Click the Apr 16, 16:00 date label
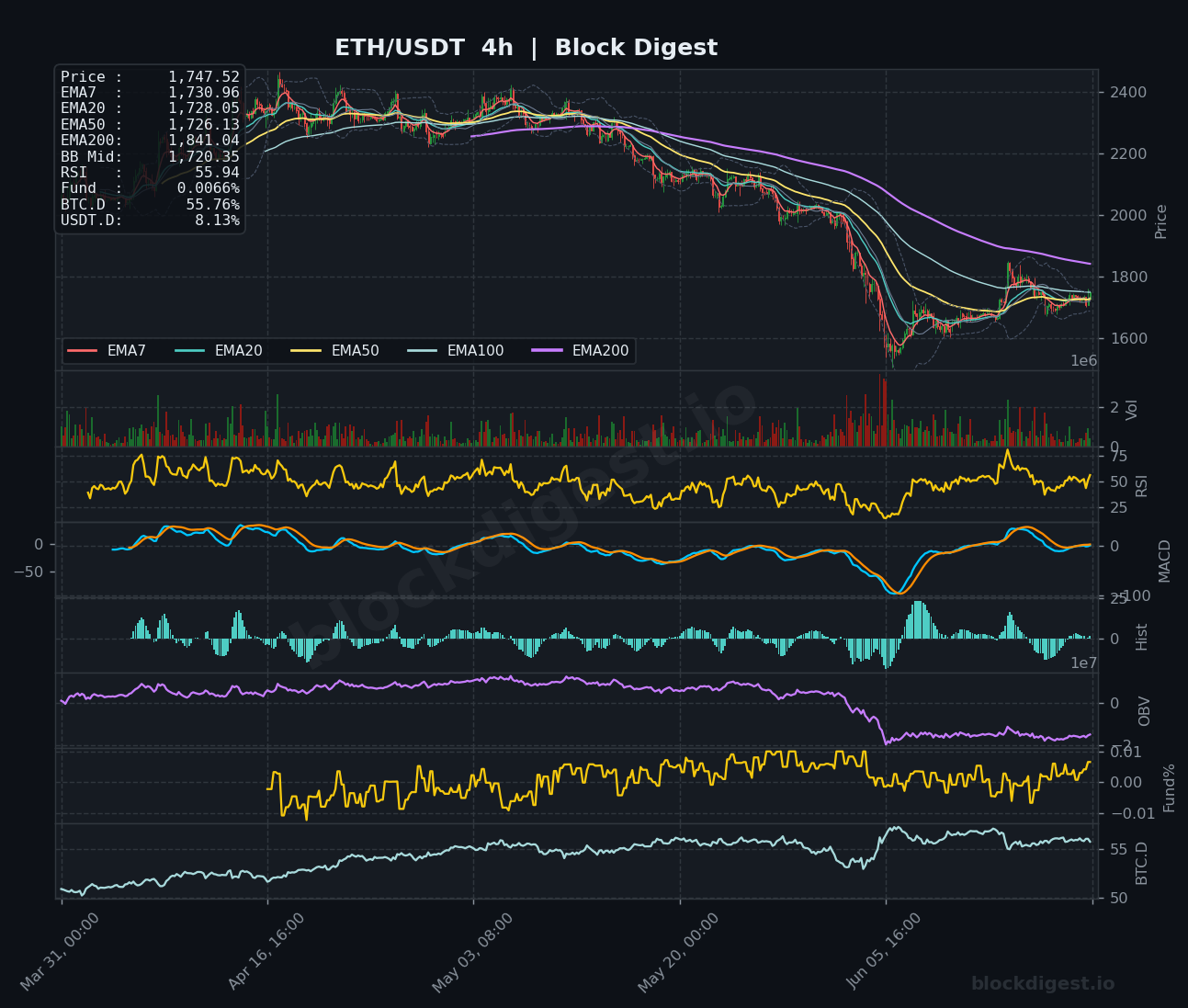This screenshot has height=1008, width=1188. pos(266,952)
